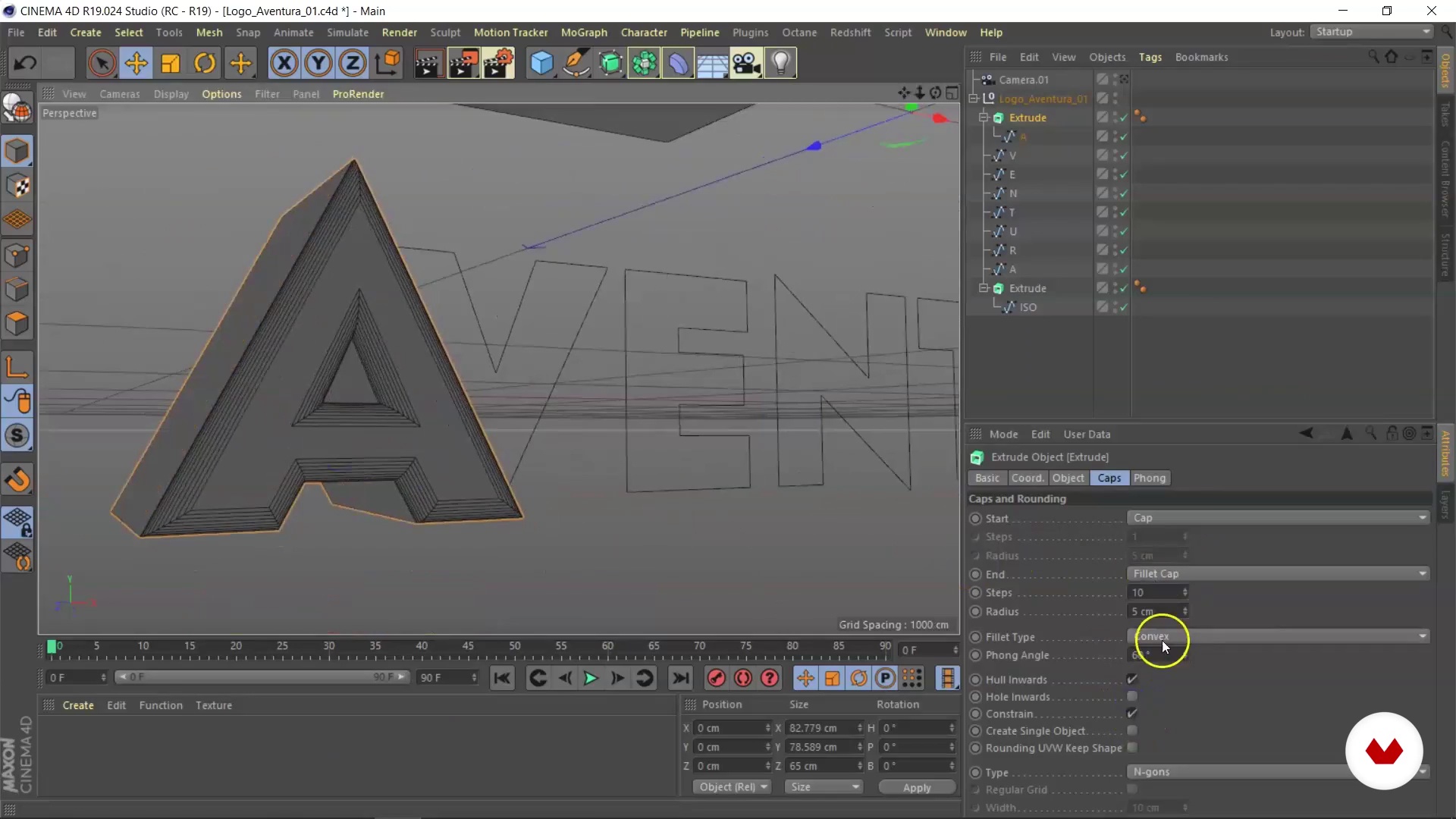Viewport: 1456px width, 819px height.
Task: Select the Live Selection tool
Action: point(102,63)
